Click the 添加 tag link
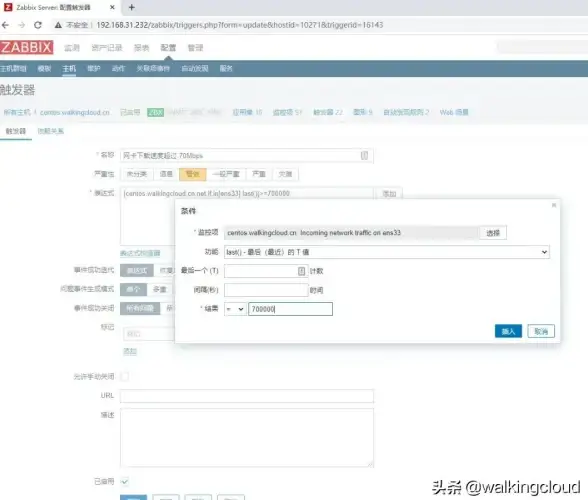 [x=130, y=351]
